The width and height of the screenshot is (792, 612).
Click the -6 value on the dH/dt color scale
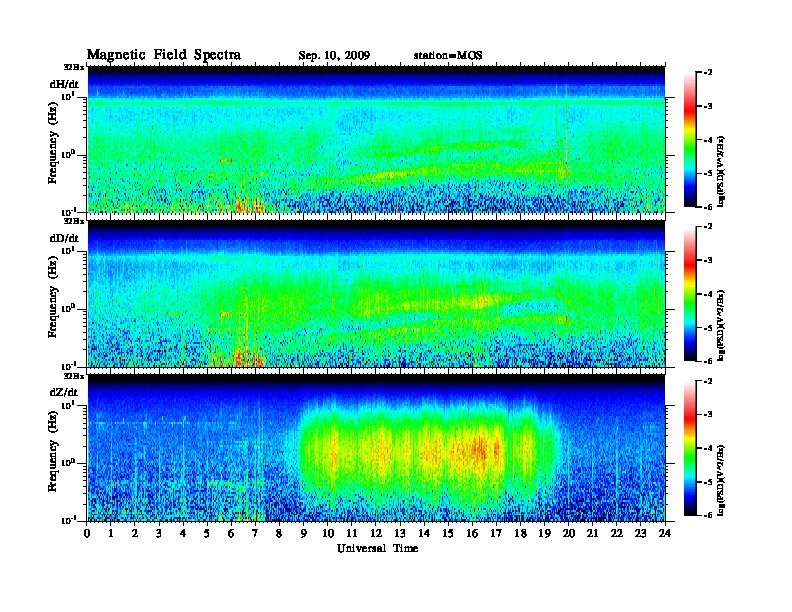tap(708, 207)
